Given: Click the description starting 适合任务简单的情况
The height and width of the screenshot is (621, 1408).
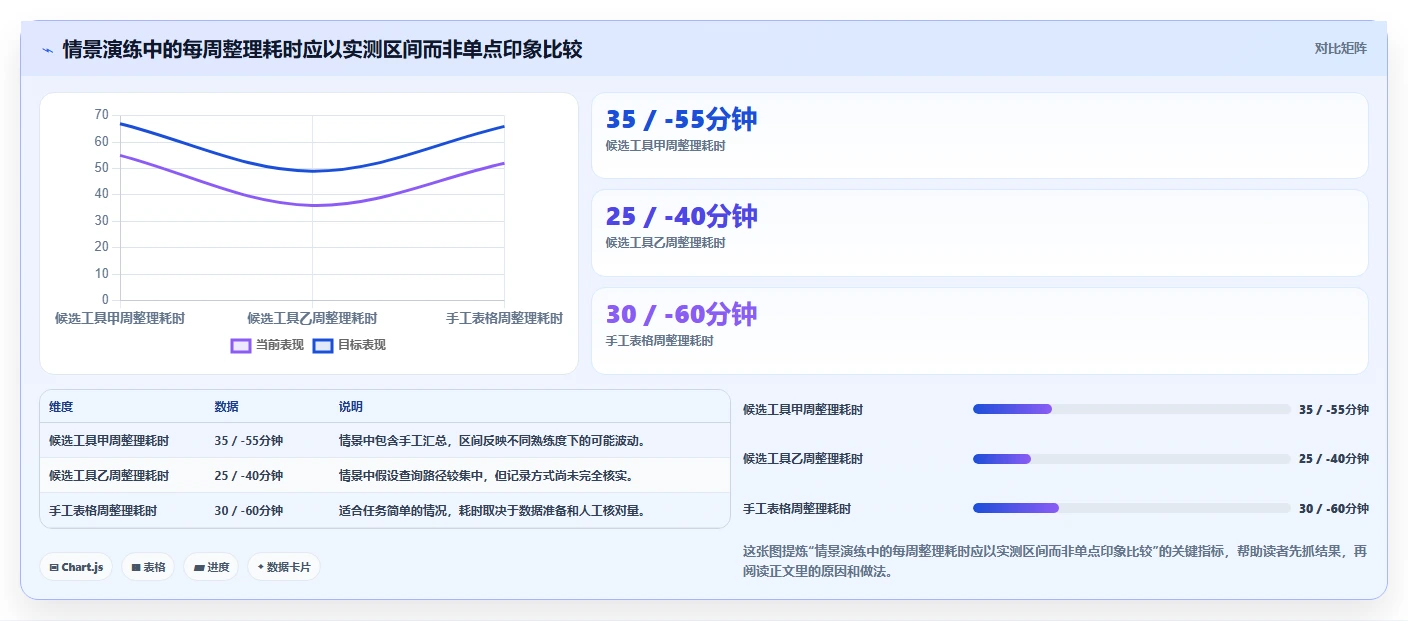Looking at the screenshot, I should [x=492, y=511].
